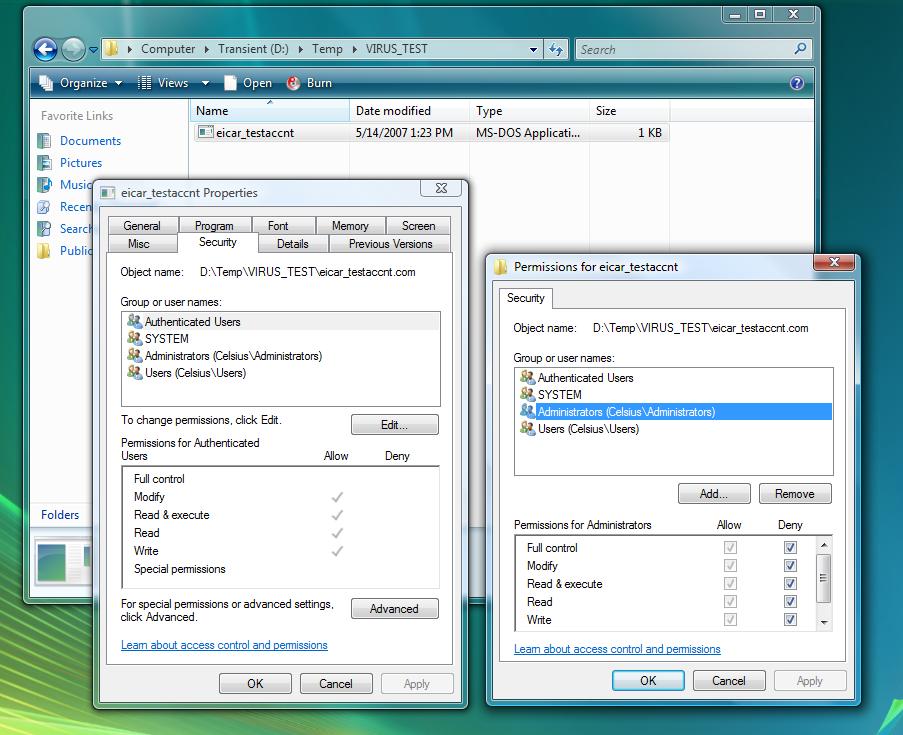This screenshot has width=903, height=735.
Task: Open the Organize dropdown menu
Action: (82, 83)
